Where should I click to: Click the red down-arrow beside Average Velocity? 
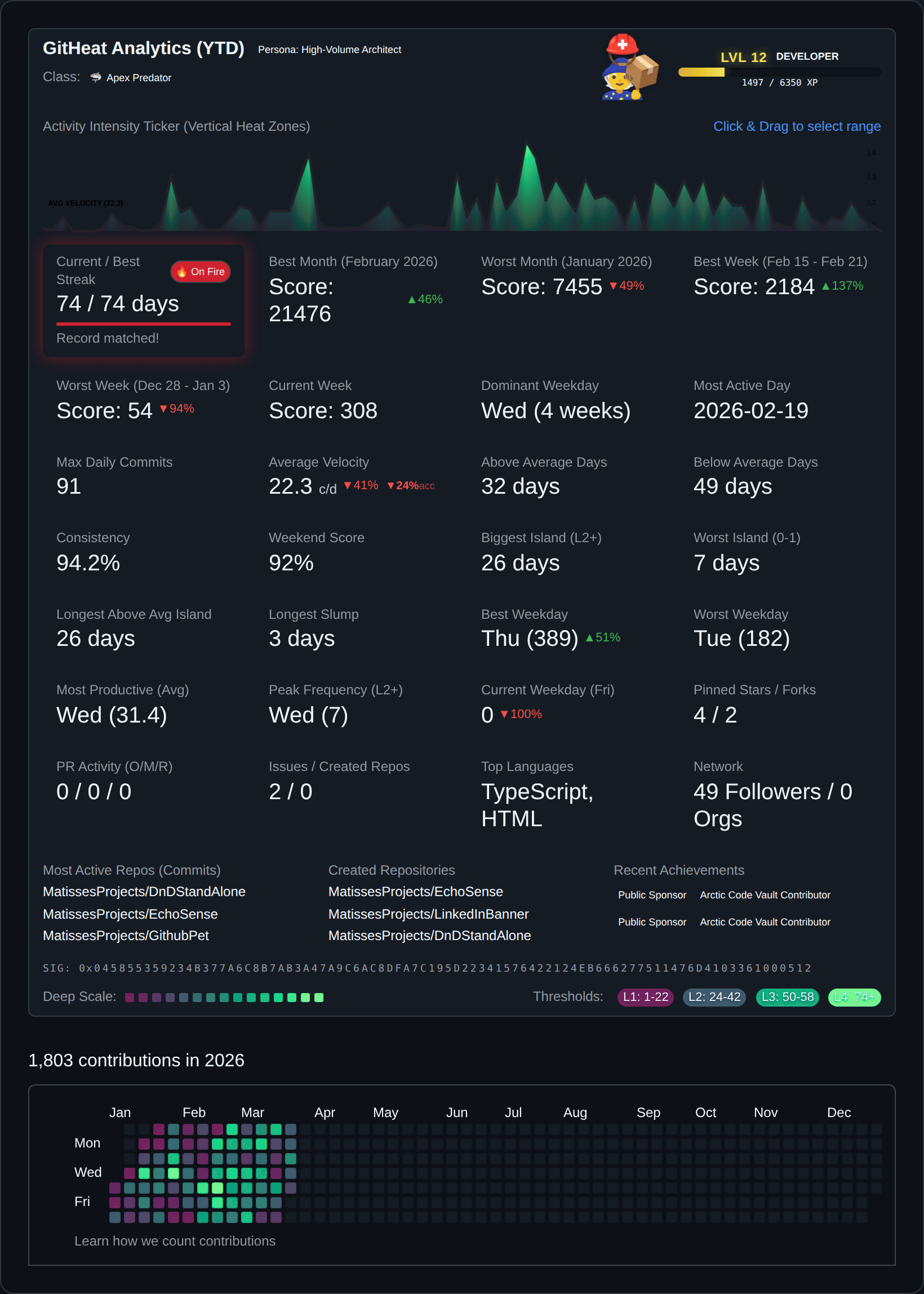(x=349, y=485)
